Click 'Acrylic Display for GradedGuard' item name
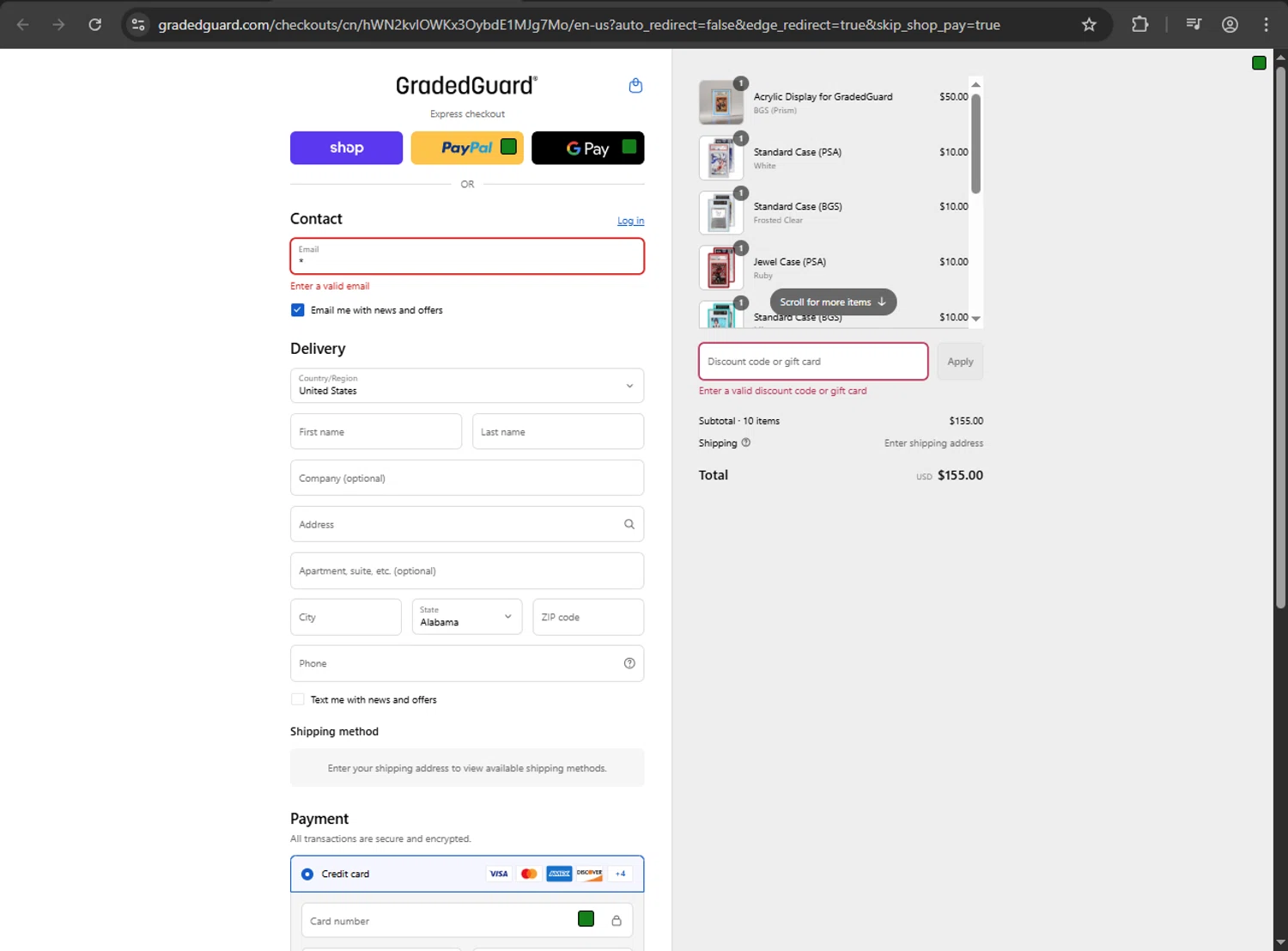The height and width of the screenshot is (951, 1288). click(823, 97)
